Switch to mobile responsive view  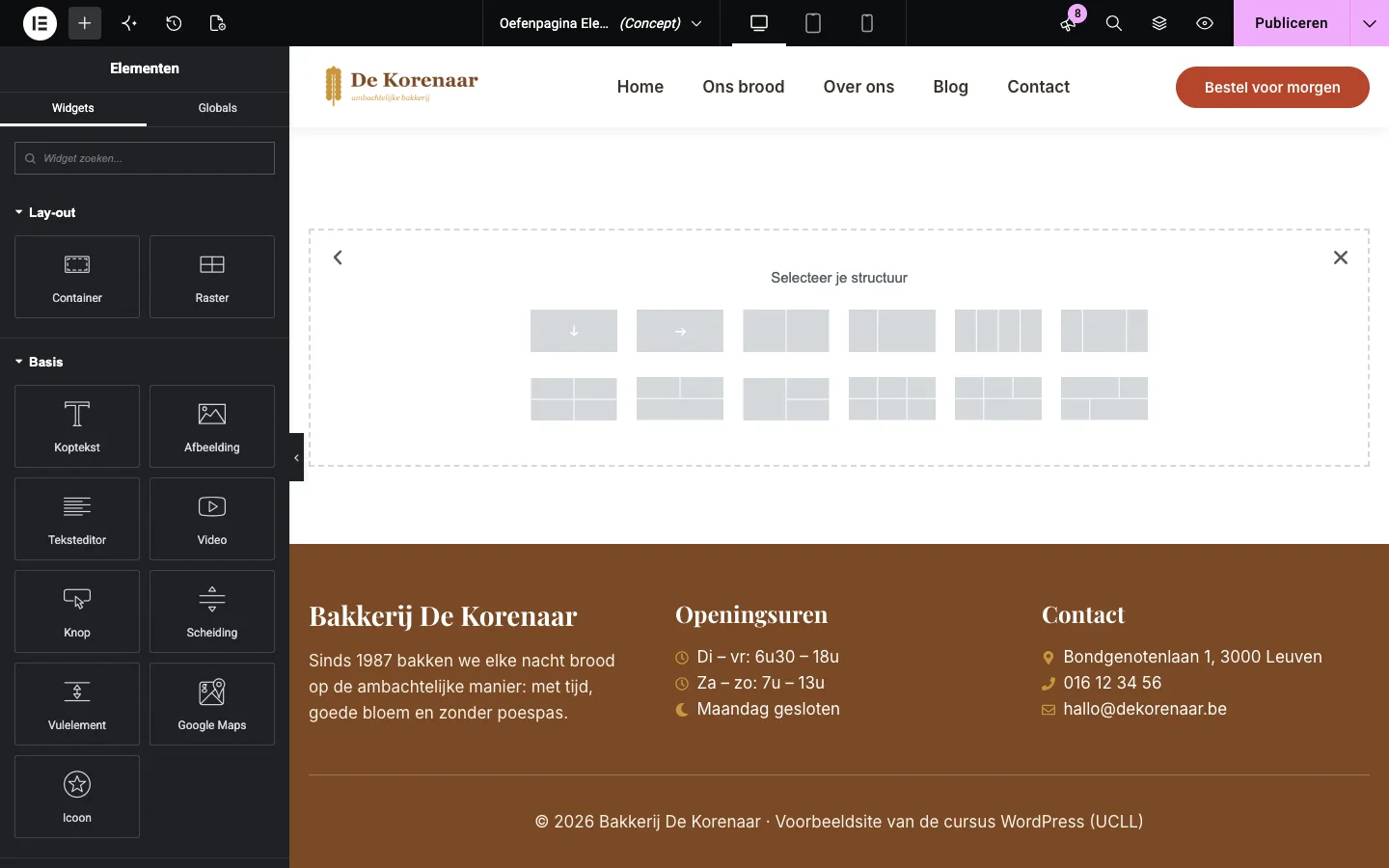click(x=867, y=23)
